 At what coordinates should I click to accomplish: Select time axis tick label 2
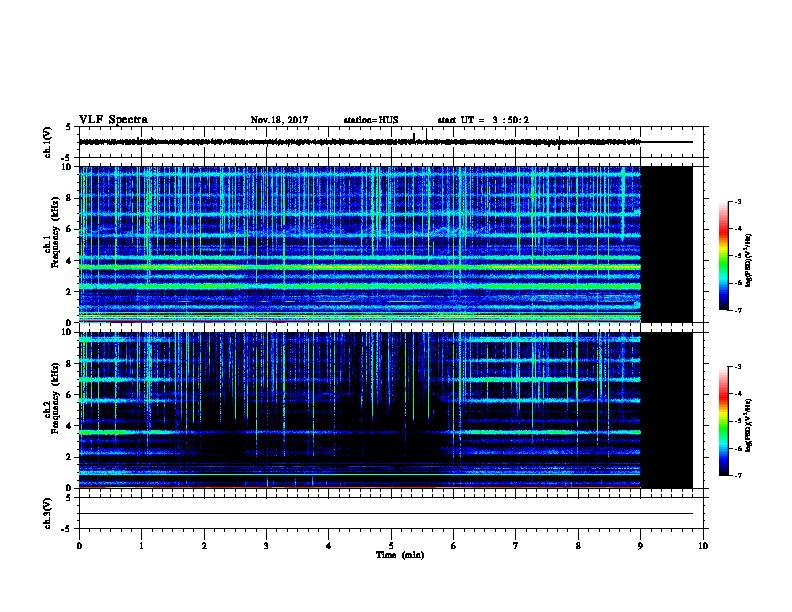point(204,546)
